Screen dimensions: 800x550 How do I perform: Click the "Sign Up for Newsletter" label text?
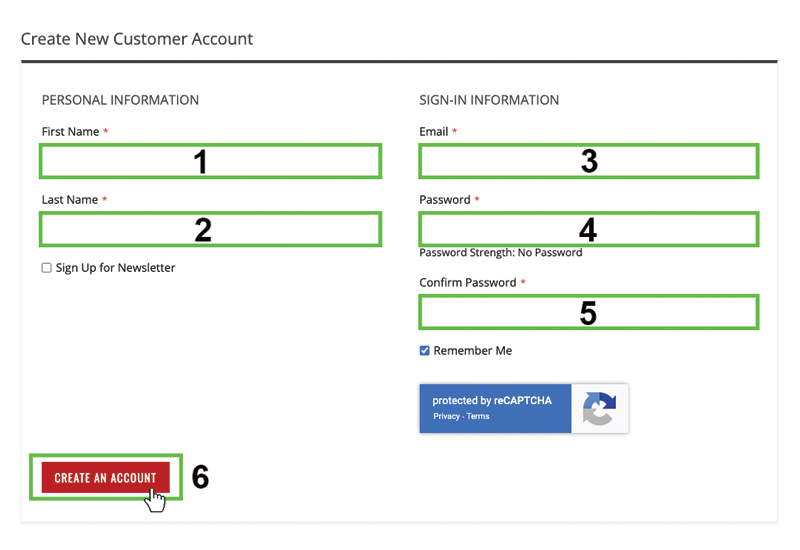click(115, 268)
